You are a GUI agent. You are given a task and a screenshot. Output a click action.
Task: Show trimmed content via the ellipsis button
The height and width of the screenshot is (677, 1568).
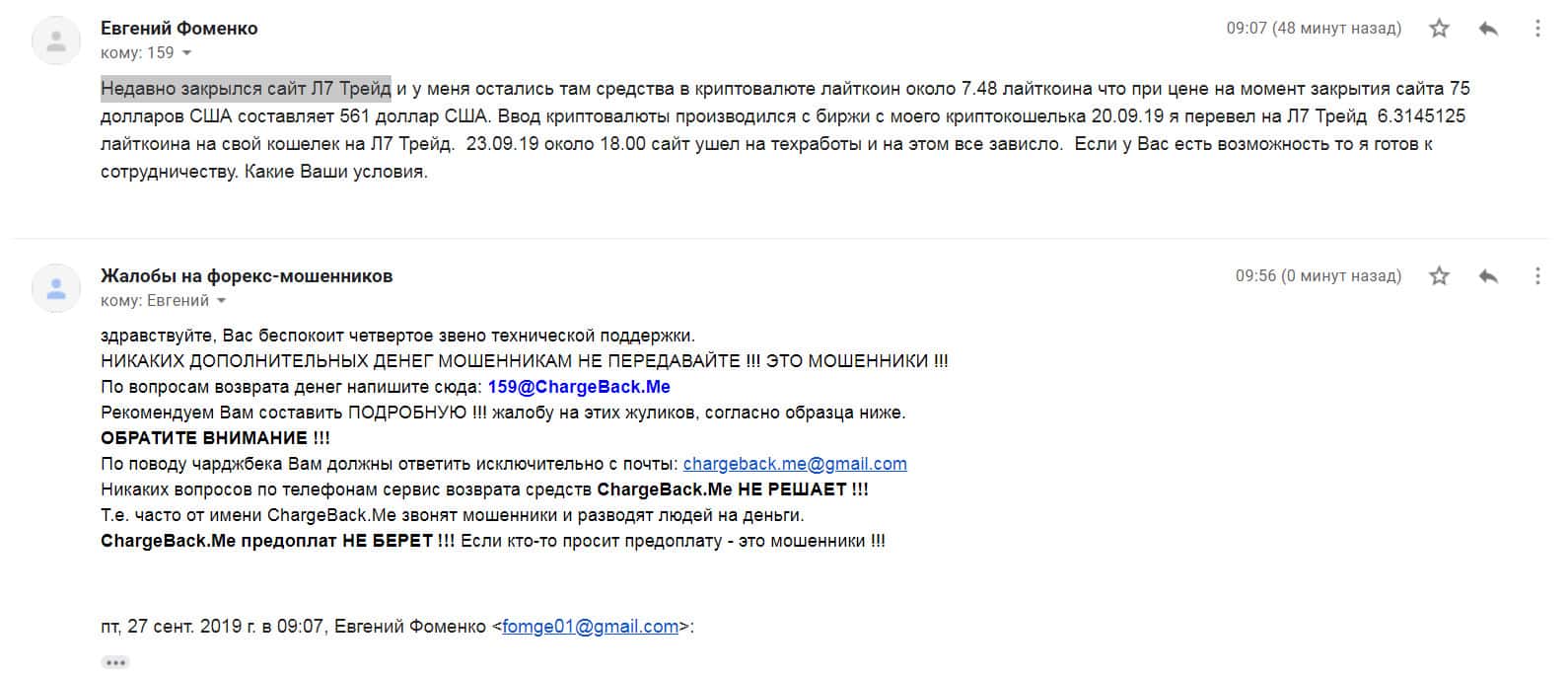(x=115, y=662)
